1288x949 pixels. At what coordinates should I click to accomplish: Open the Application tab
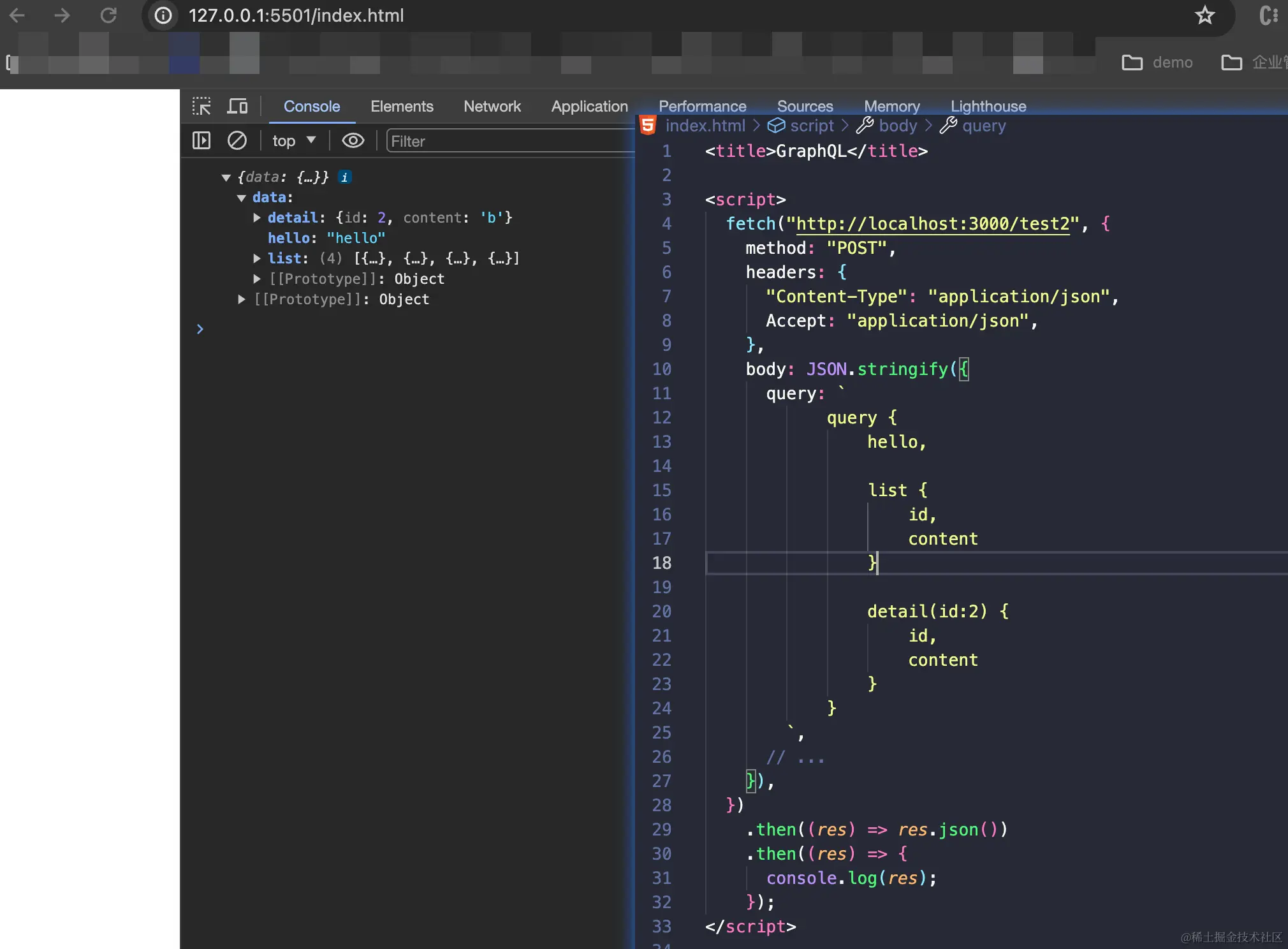tap(590, 107)
